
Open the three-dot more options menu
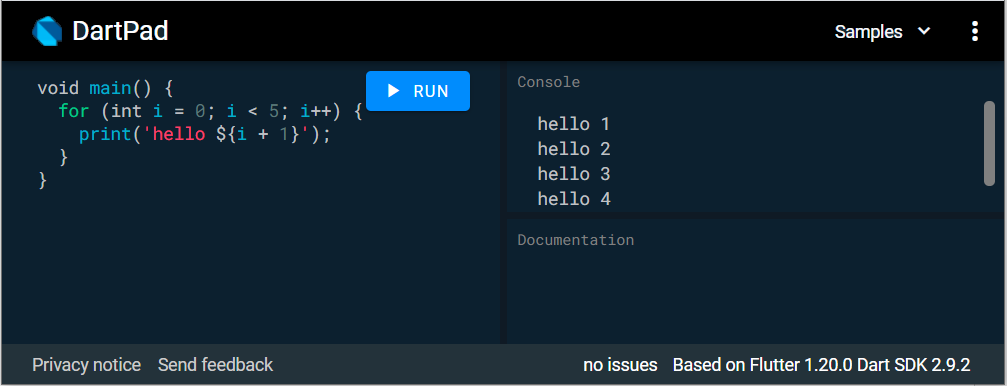(x=975, y=31)
